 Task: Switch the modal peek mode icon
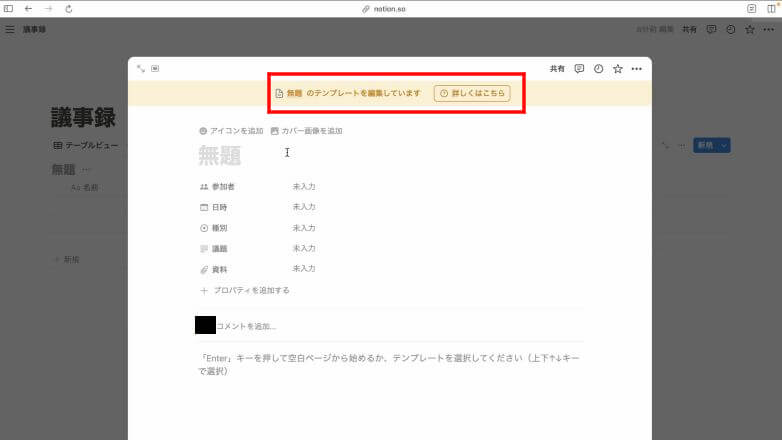click(x=155, y=68)
